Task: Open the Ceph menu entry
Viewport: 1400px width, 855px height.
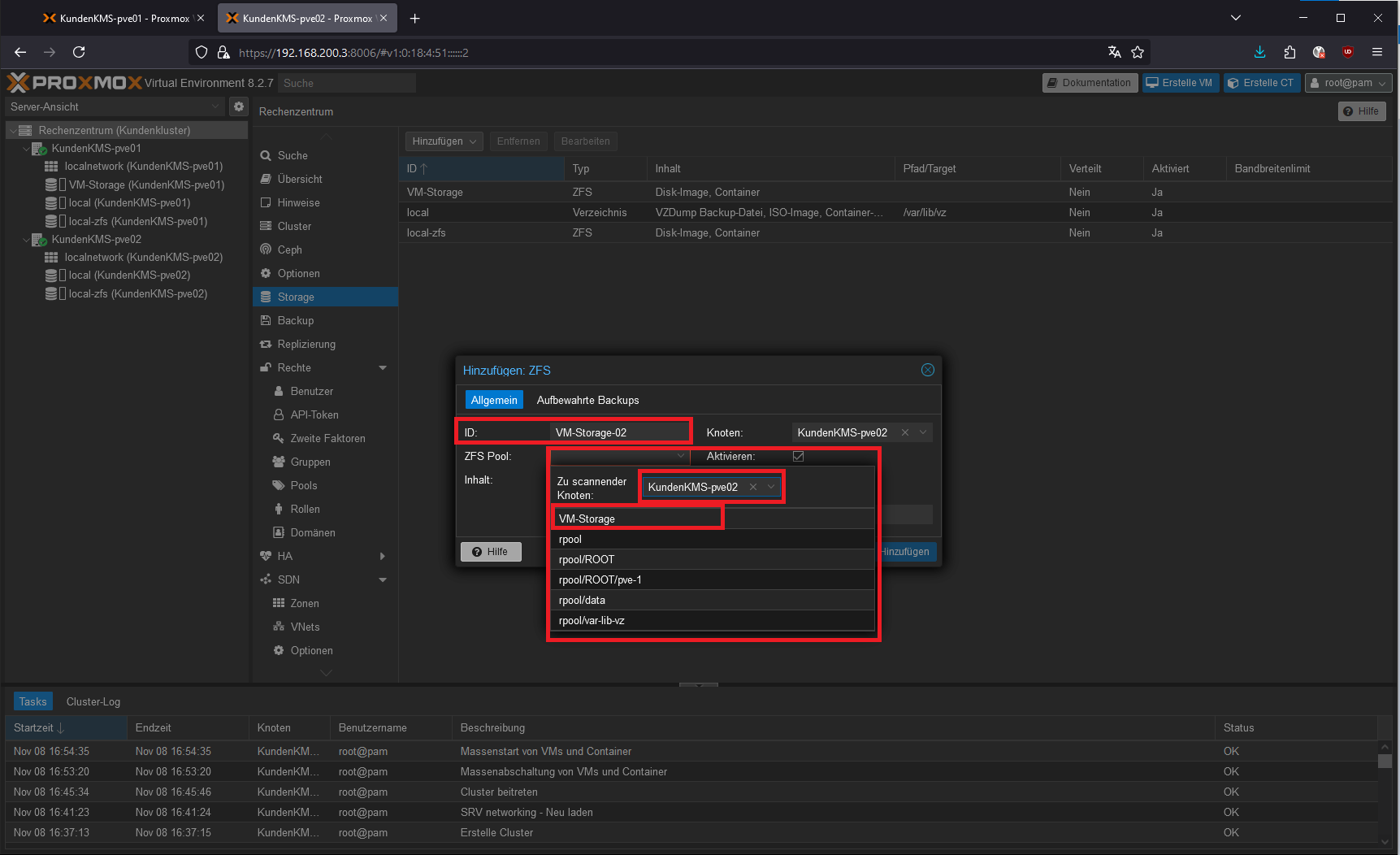Action: [289, 250]
